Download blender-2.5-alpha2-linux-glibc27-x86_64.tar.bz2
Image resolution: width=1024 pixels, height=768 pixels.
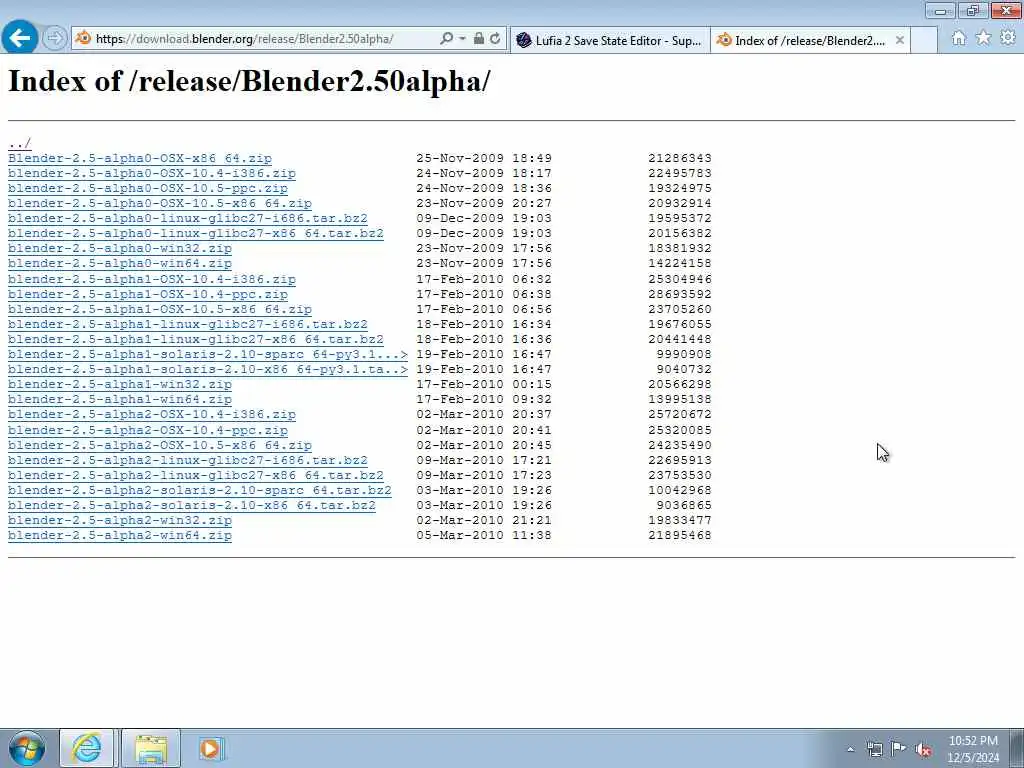point(196,475)
